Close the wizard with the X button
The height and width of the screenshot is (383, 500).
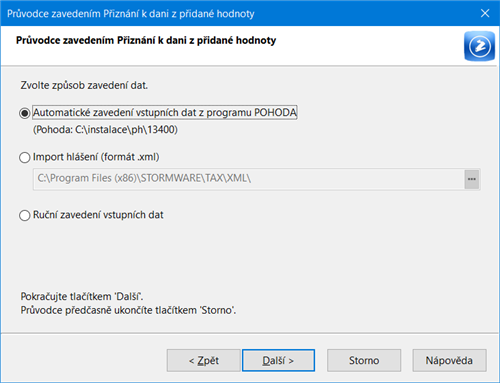tap(485, 13)
